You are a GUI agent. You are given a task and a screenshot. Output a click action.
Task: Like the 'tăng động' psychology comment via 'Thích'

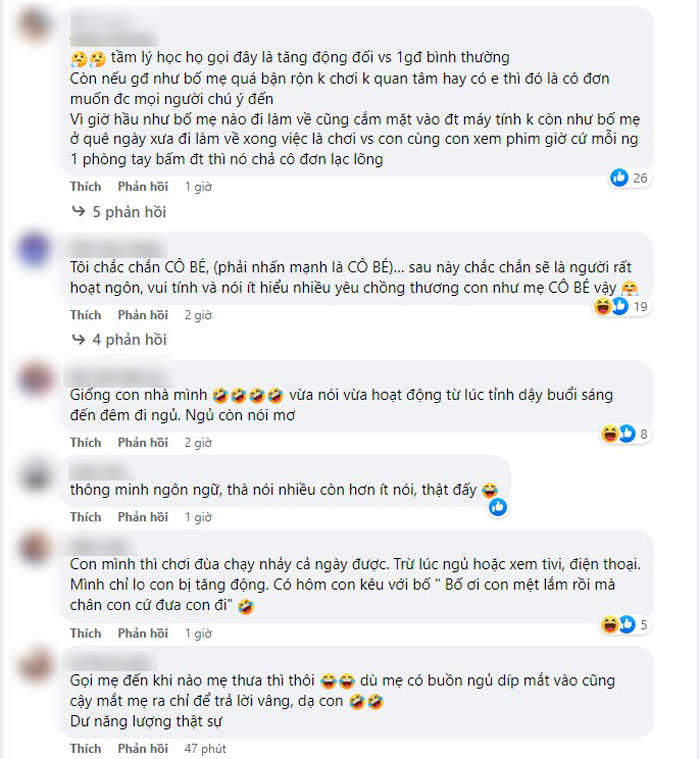[86, 186]
